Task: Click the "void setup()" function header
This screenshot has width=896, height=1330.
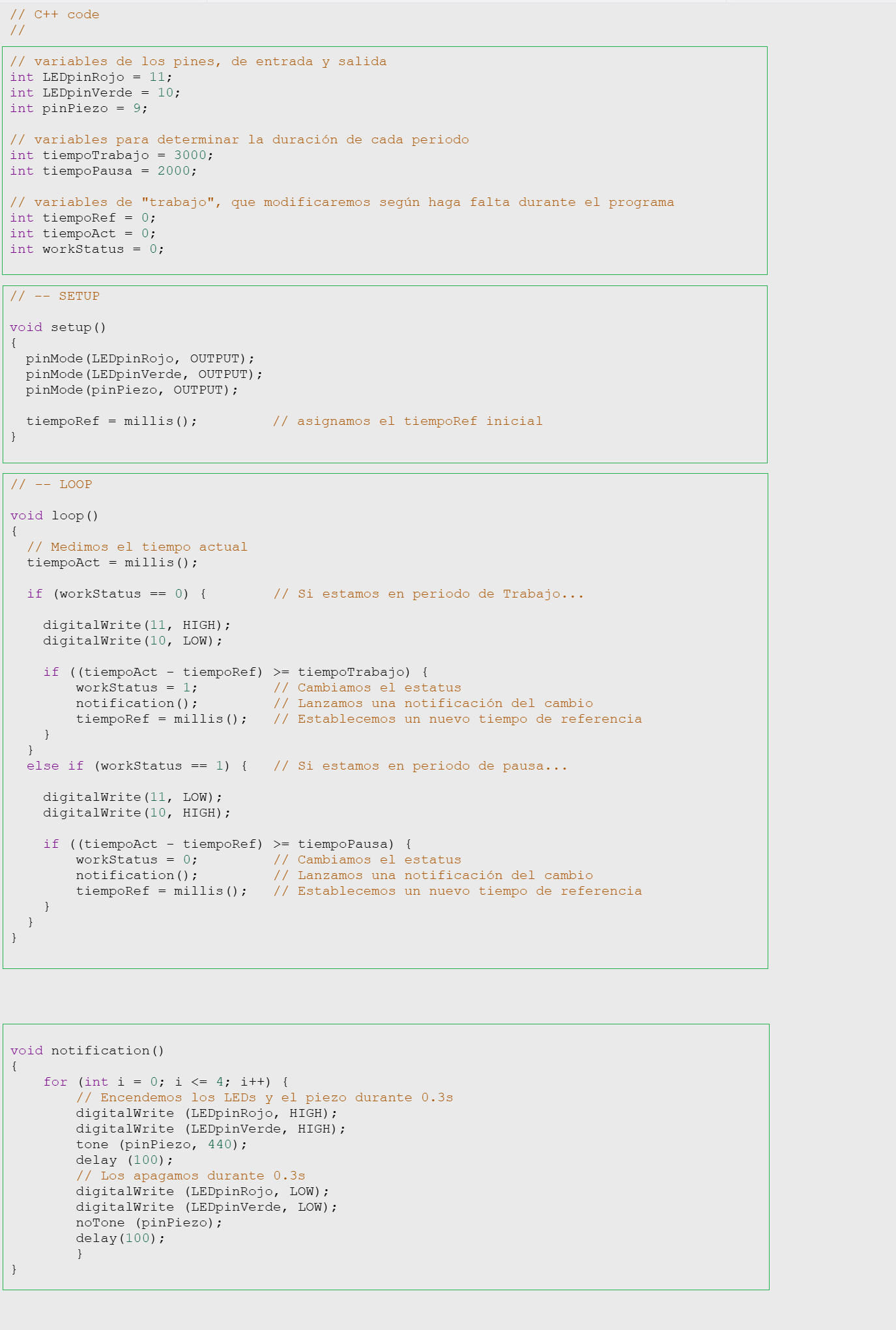Action: pos(57,327)
